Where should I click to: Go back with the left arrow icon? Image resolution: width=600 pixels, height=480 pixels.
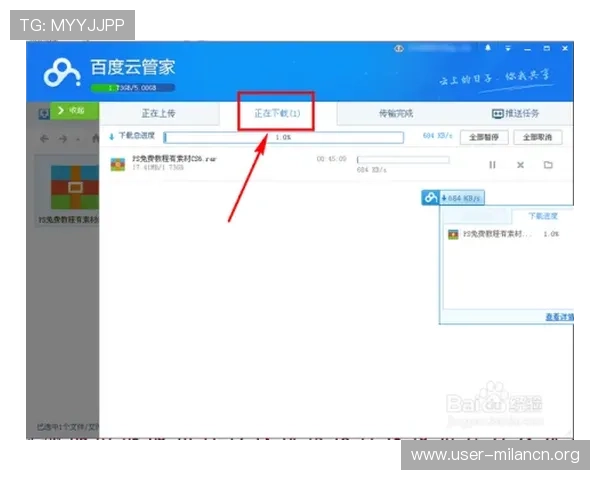pos(44,139)
